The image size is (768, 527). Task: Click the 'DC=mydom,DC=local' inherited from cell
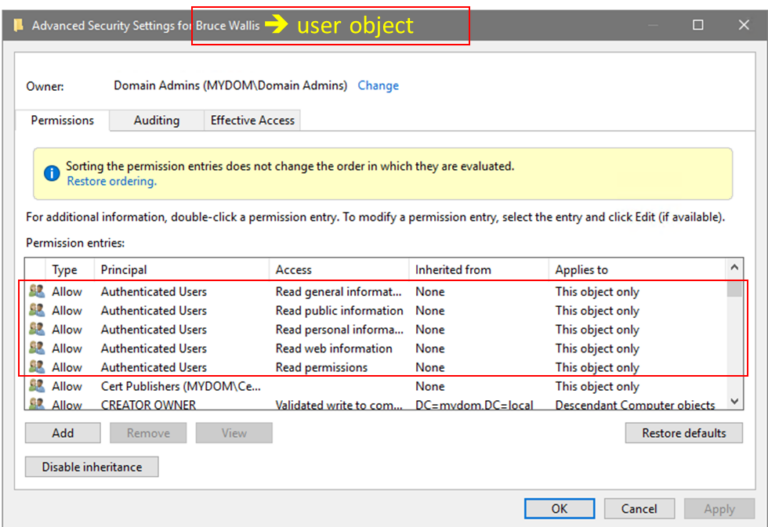coord(474,405)
